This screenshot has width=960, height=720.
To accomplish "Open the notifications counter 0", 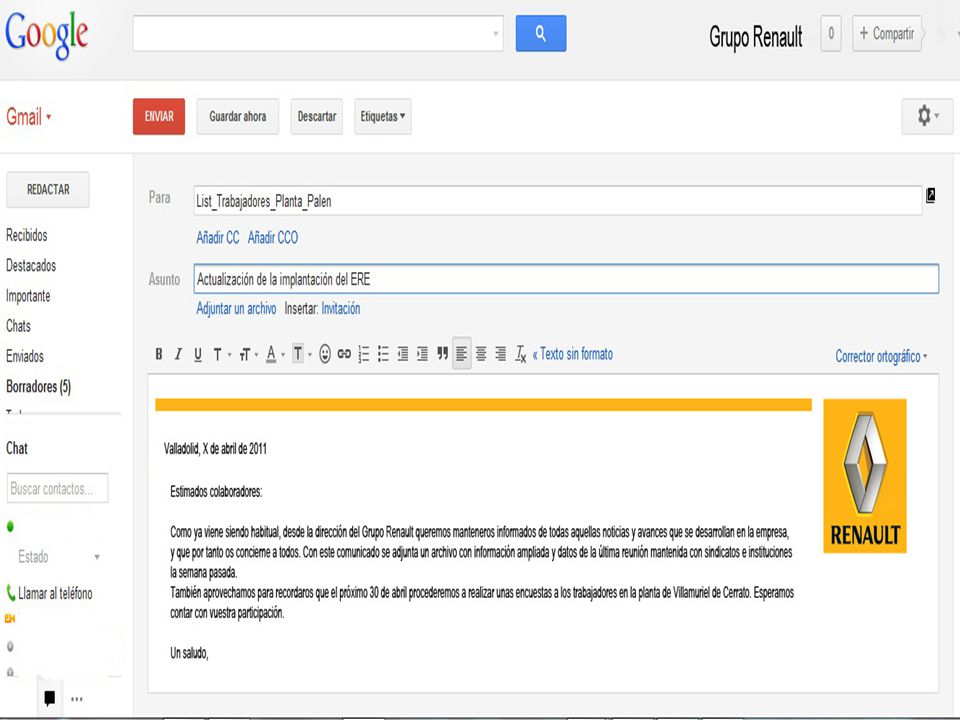I will coord(831,33).
